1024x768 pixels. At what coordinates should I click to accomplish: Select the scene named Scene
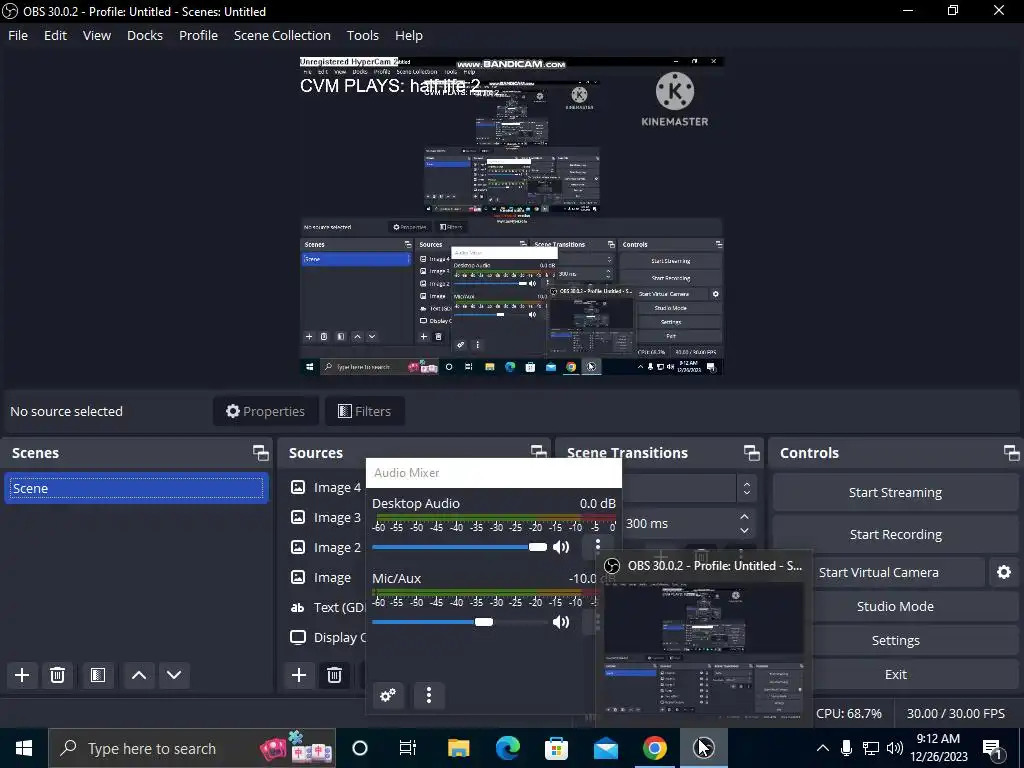click(x=136, y=488)
